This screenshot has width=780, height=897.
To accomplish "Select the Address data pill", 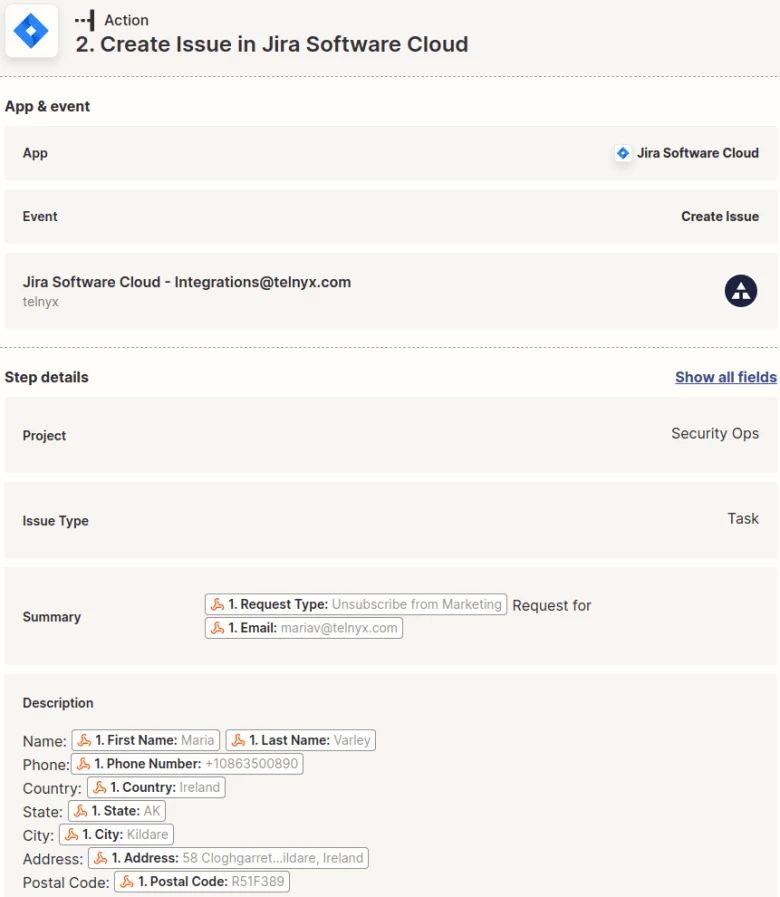I will pos(228,858).
